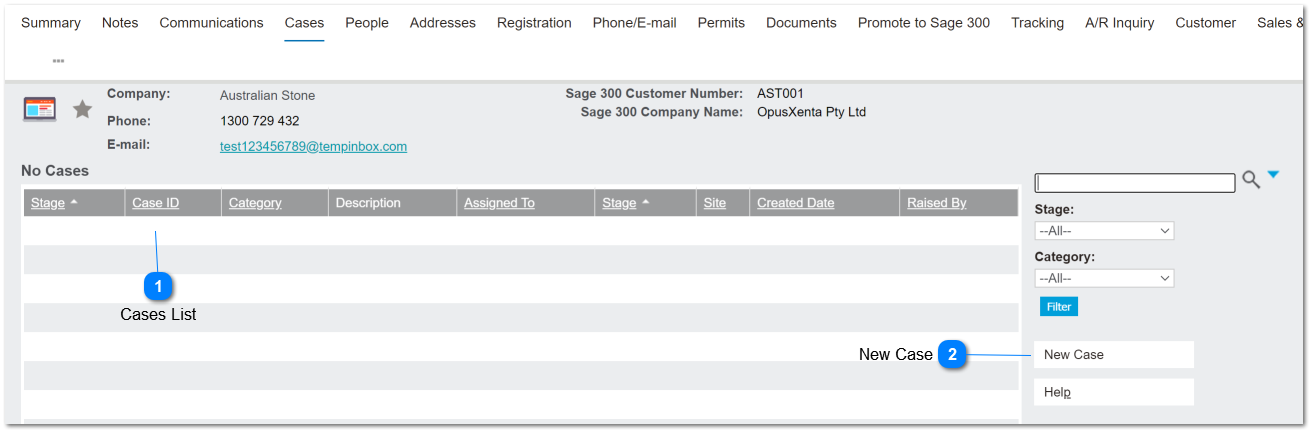Open the A/R Inquiry tab
1312x433 pixels.
[1120, 23]
